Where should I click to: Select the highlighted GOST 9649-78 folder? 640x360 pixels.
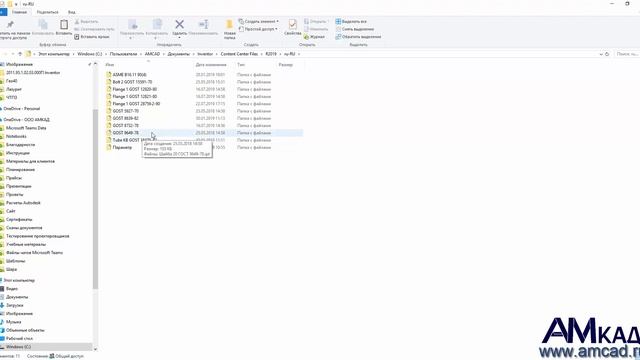coord(126,133)
